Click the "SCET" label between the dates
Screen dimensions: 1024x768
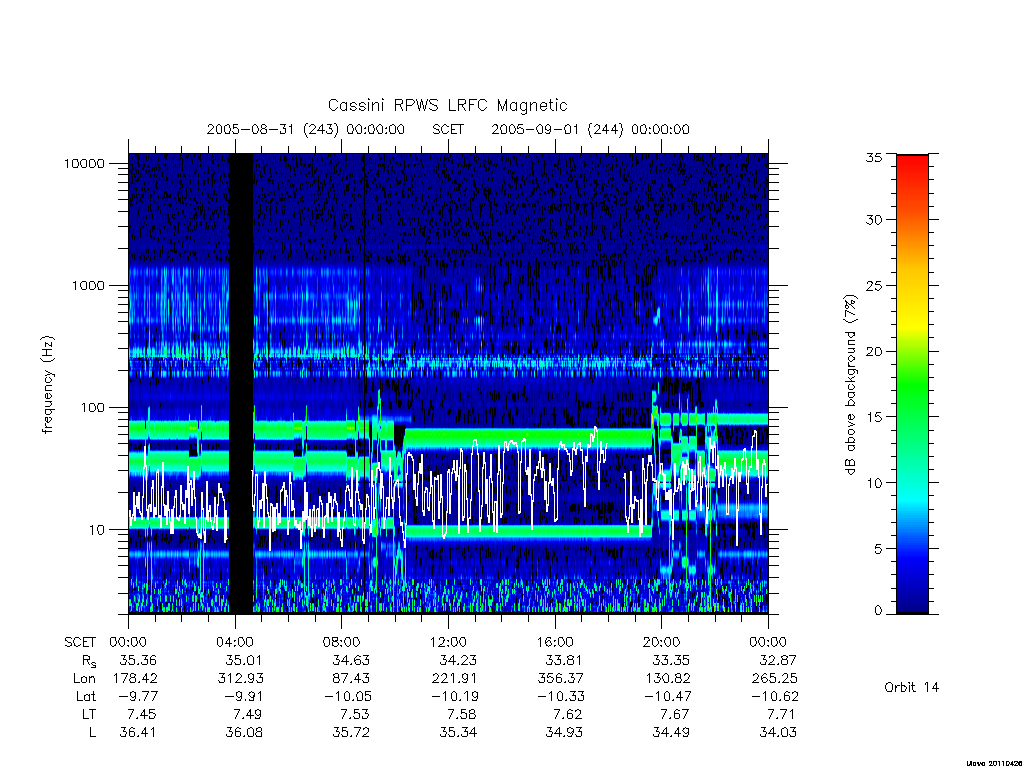(x=448, y=129)
